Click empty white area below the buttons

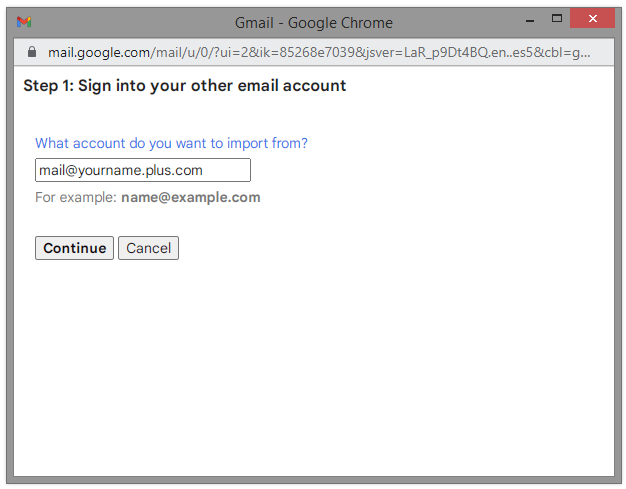click(x=314, y=359)
